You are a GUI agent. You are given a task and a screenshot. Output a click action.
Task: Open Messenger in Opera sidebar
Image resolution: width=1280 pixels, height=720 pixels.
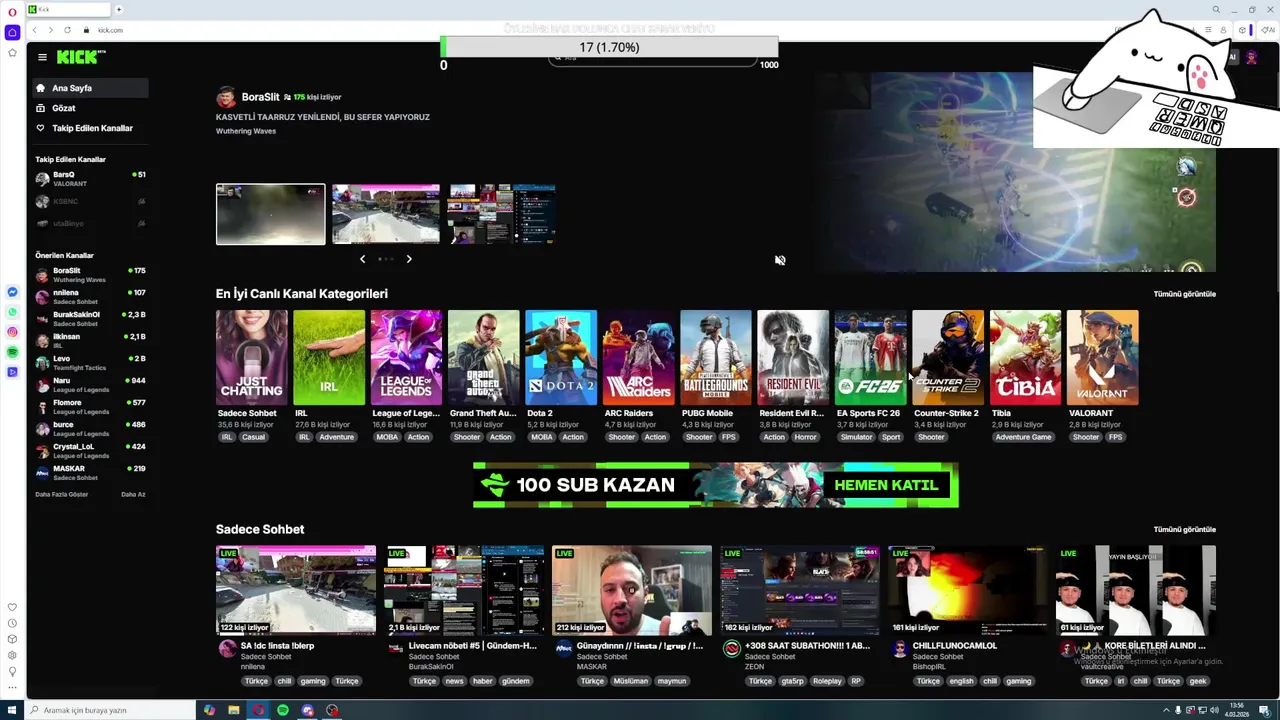point(12,292)
